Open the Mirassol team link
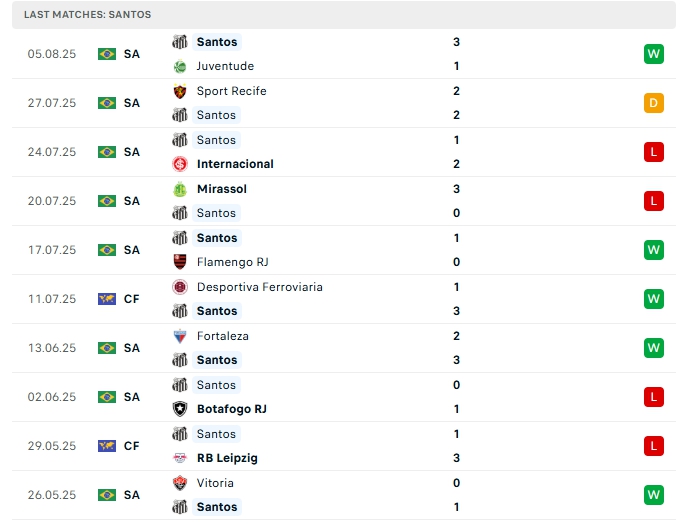Screen dimensions: 687x524 point(222,189)
